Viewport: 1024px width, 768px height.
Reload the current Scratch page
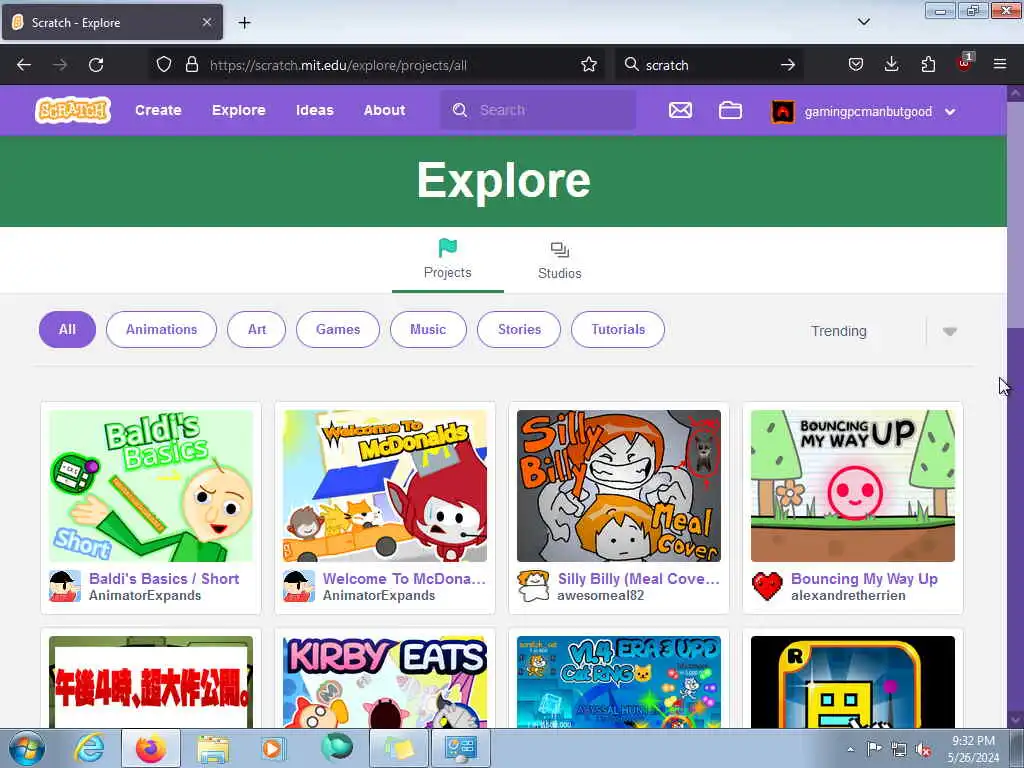pos(96,65)
